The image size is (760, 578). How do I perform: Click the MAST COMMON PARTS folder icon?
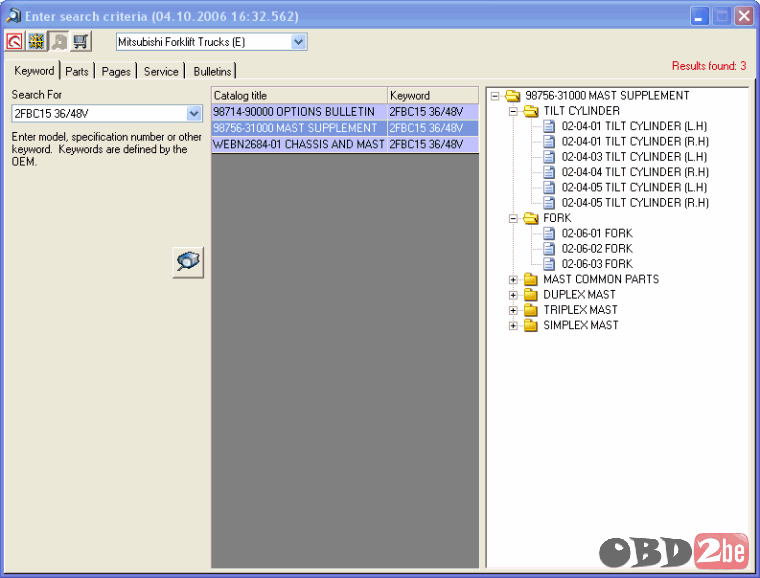[531, 279]
